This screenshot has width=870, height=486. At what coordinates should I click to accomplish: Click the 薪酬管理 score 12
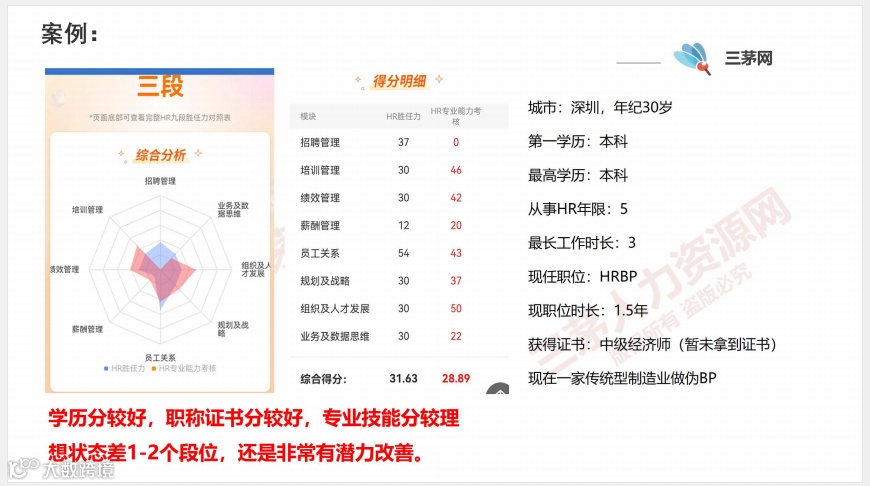tap(403, 226)
